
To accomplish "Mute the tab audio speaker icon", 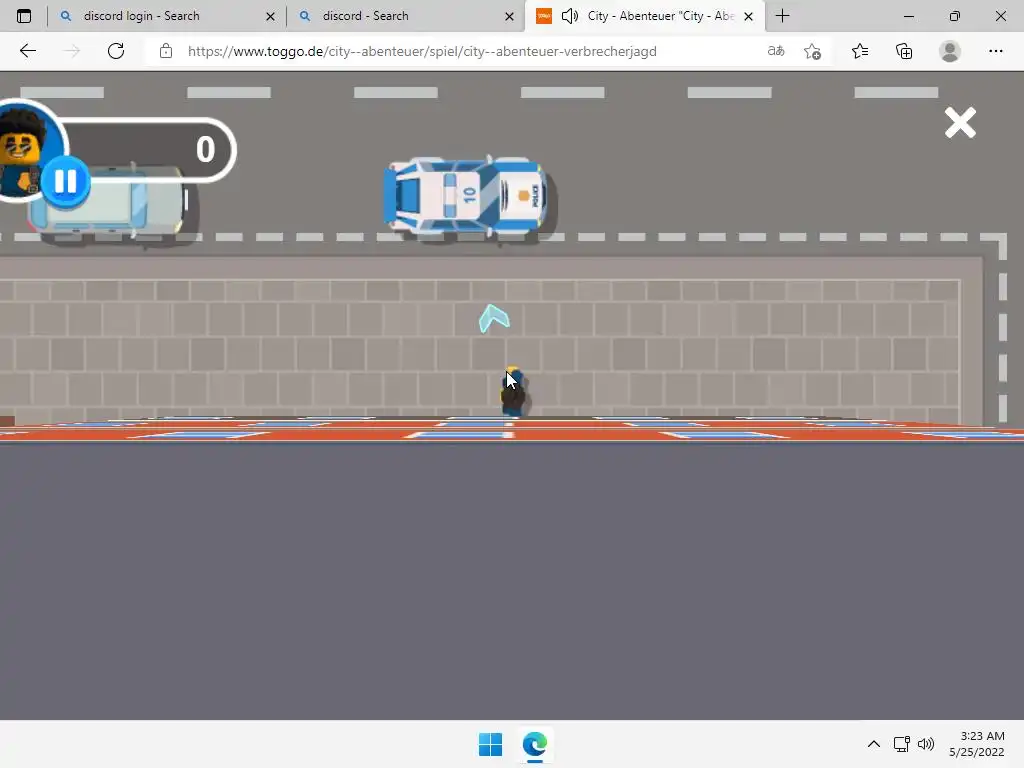I will (570, 16).
